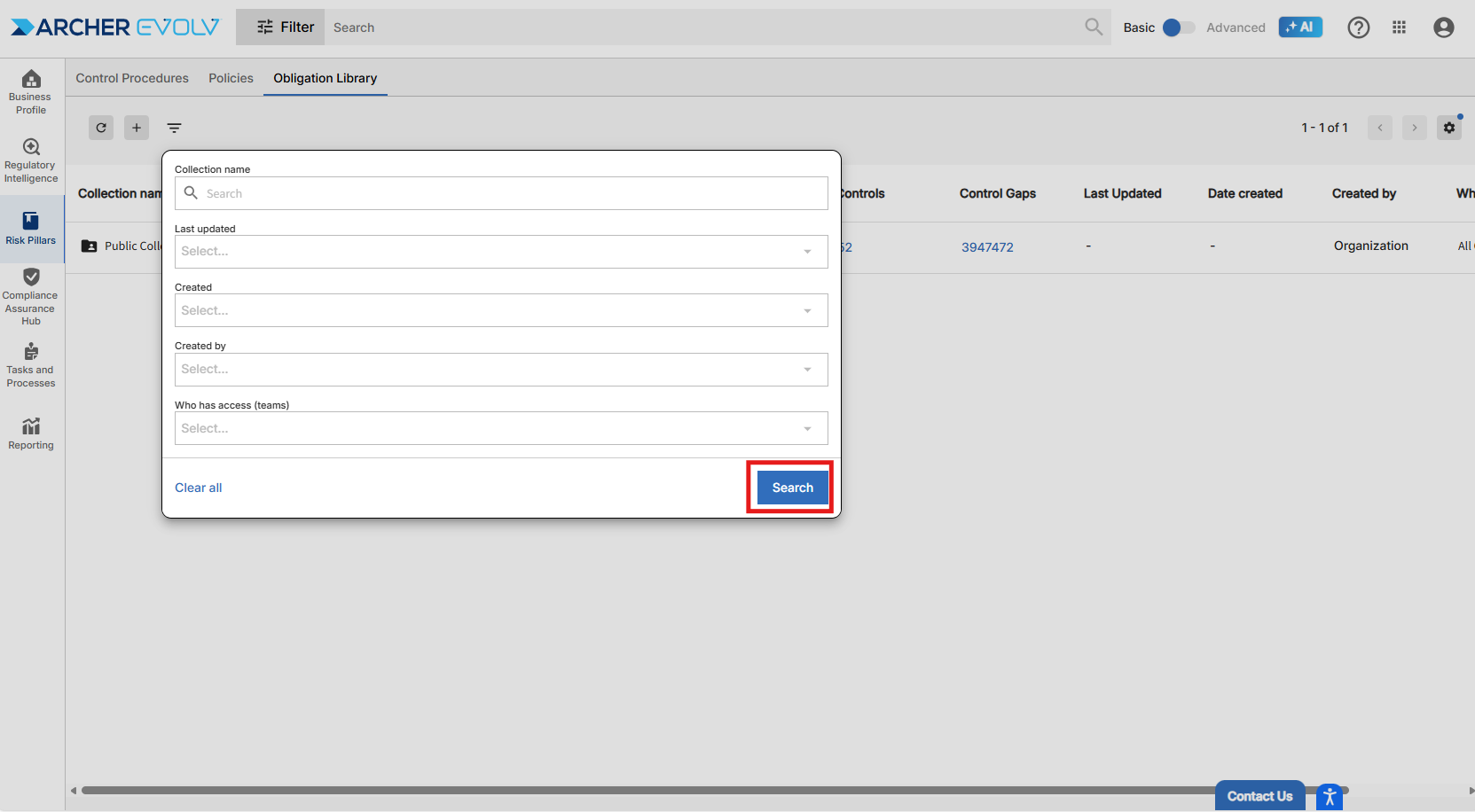Toggle Basic to Advanced search mode
Screen dimensions: 1475x812
click(x=1179, y=27)
